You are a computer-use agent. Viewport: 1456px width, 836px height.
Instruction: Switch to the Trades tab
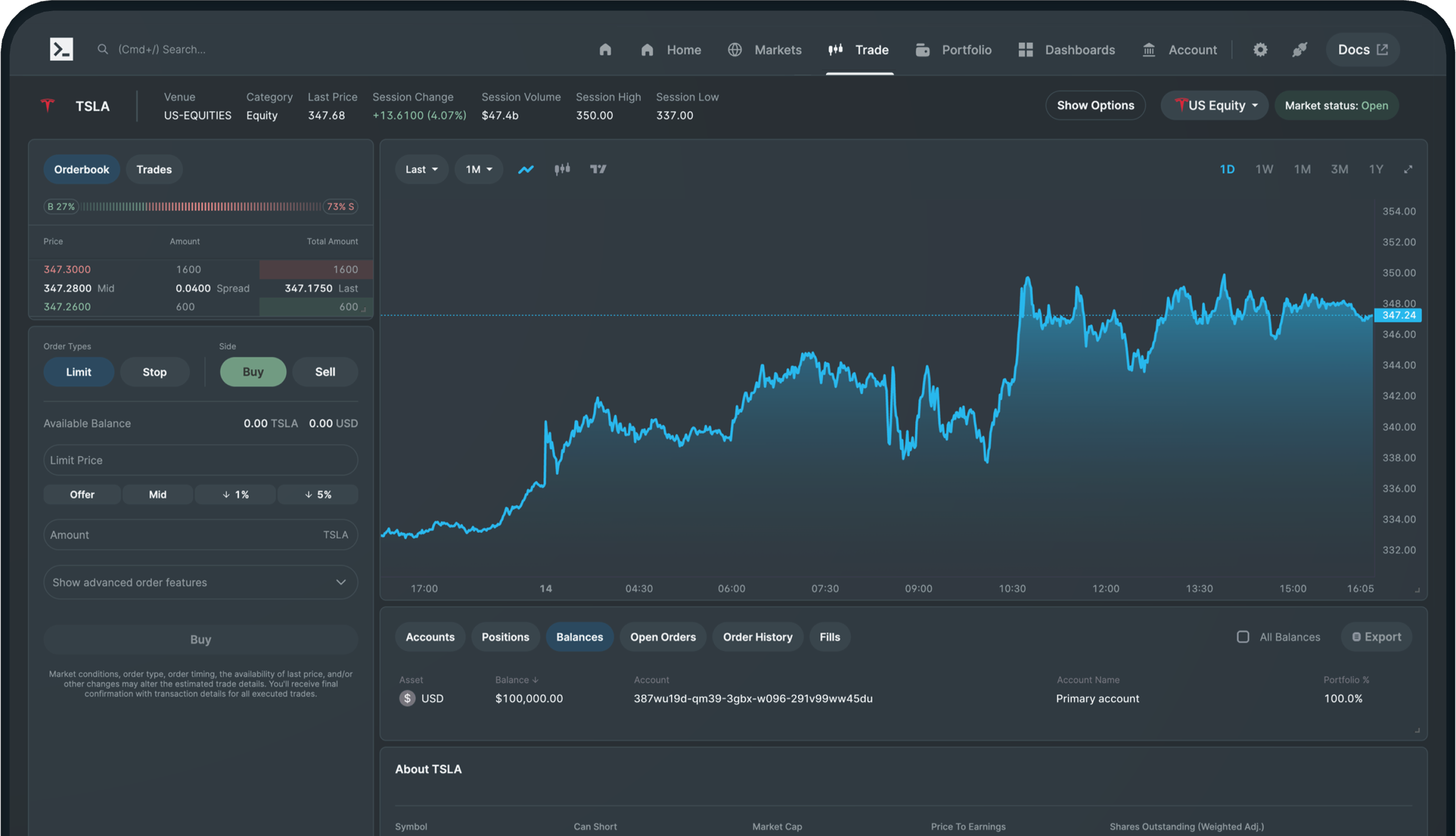pyautogui.click(x=154, y=169)
